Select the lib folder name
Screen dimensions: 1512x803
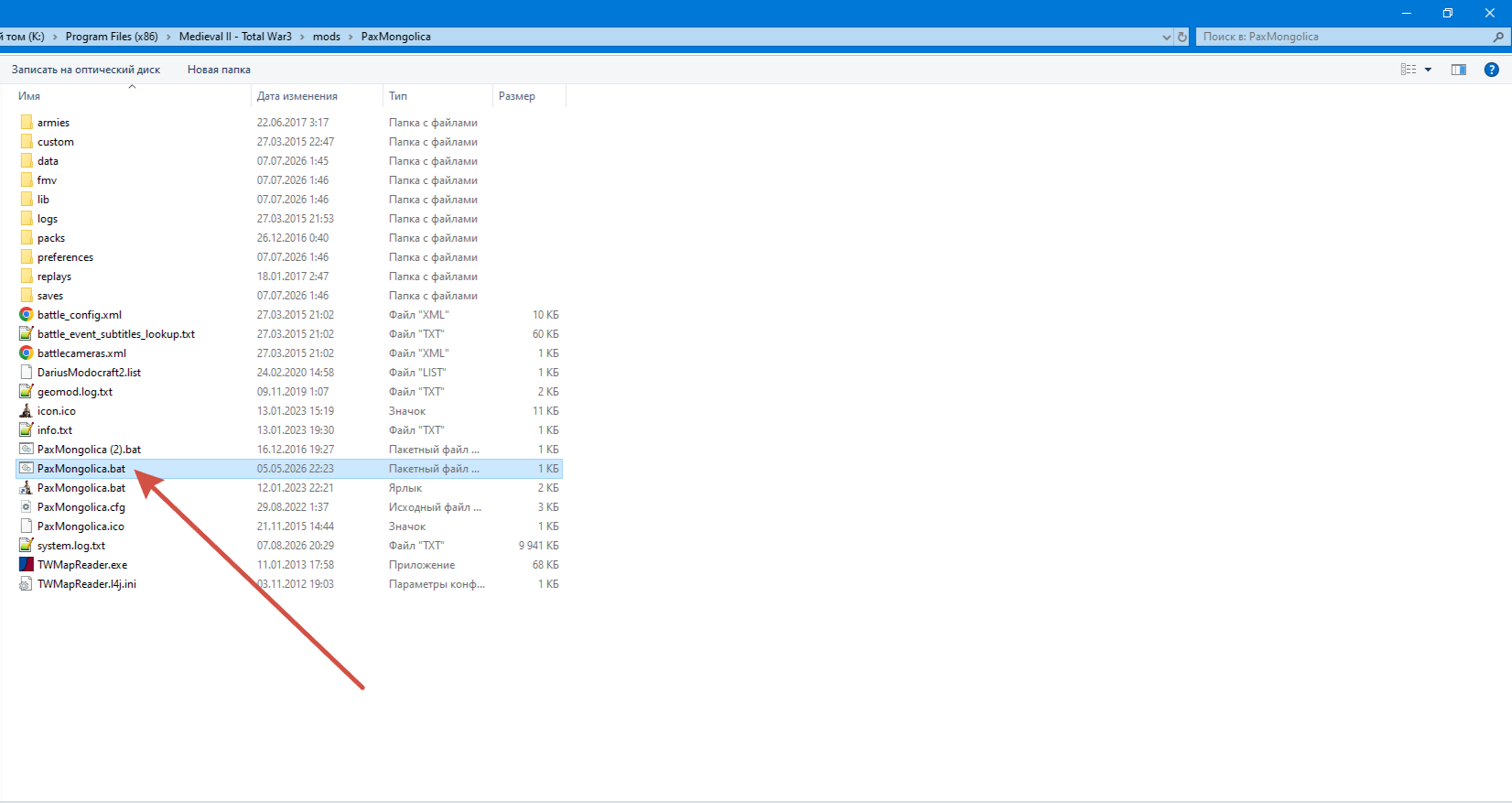coord(43,200)
